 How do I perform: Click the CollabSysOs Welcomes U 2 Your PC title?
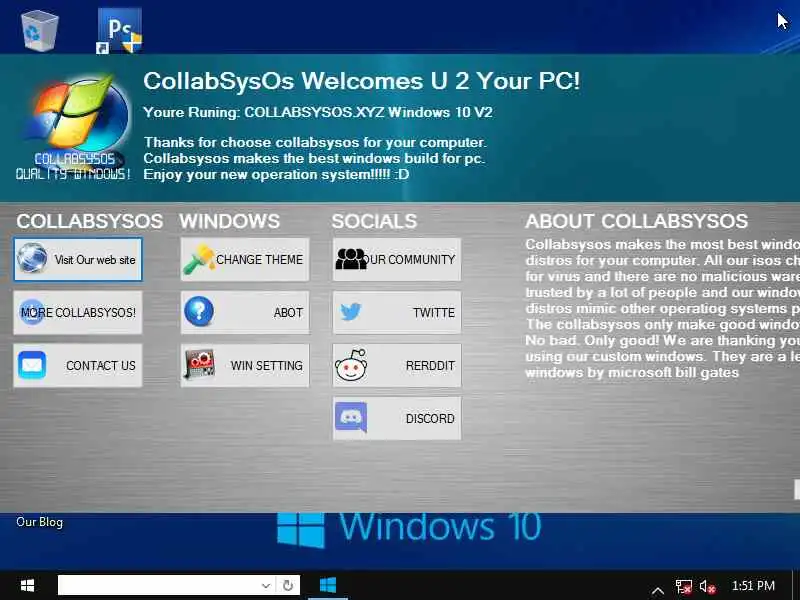pos(361,81)
